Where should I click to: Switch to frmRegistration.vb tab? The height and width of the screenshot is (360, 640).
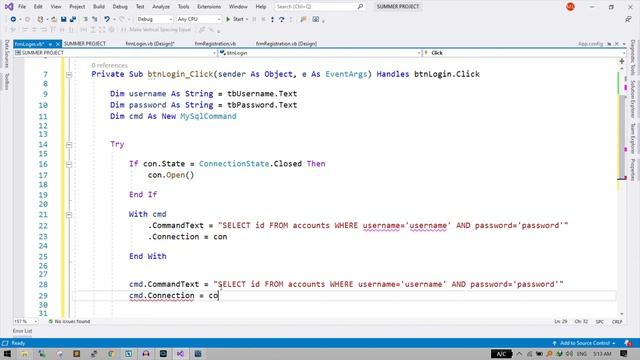coord(215,44)
